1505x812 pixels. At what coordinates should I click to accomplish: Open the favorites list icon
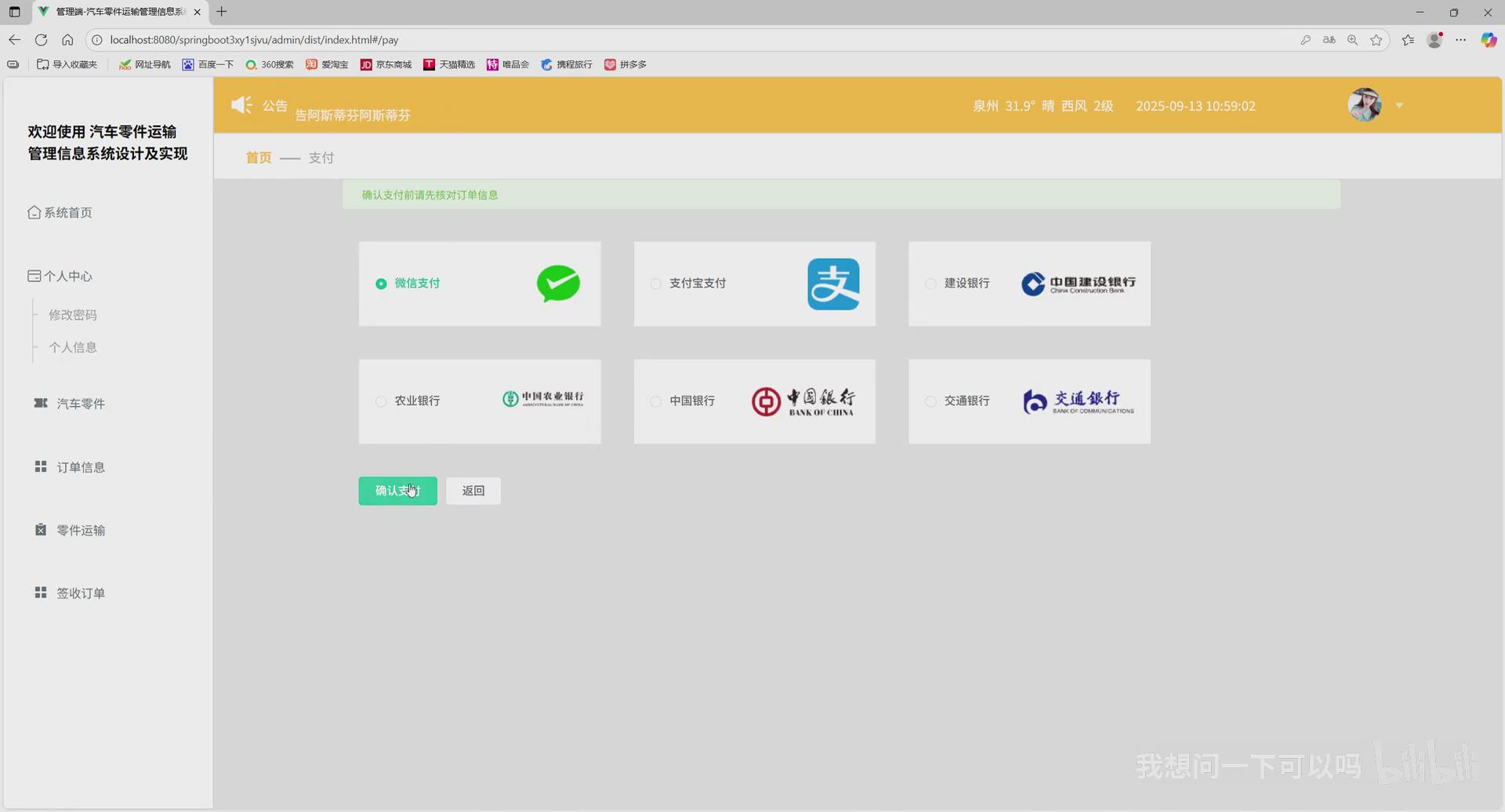(x=1409, y=40)
